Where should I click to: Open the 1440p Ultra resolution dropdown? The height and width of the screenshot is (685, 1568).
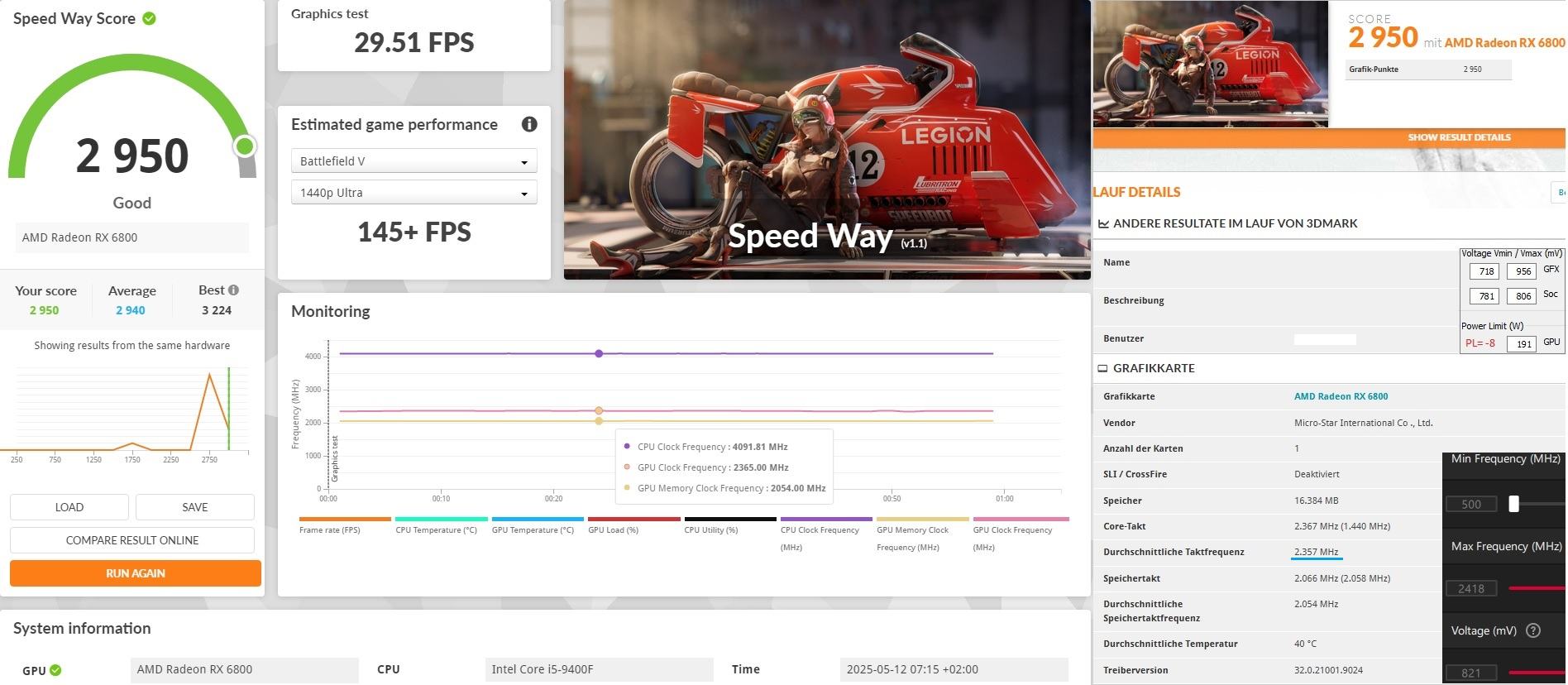(414, 192)
